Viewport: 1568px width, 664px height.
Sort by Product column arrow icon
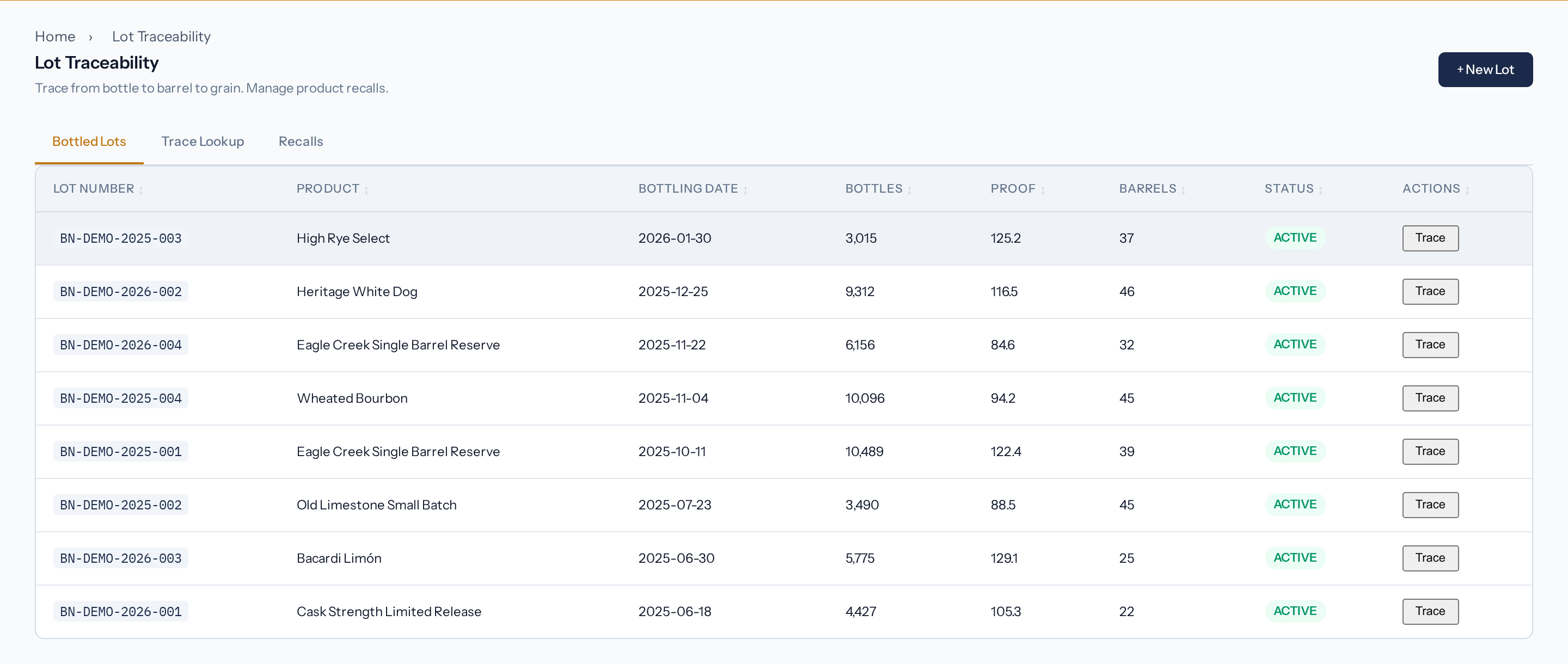click(x=366, y=190)
